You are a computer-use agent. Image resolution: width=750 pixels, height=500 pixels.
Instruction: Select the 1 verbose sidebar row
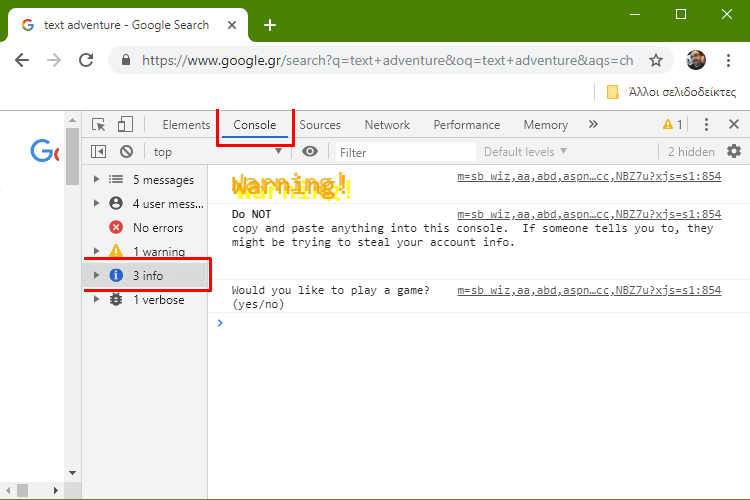coord(145,300)
